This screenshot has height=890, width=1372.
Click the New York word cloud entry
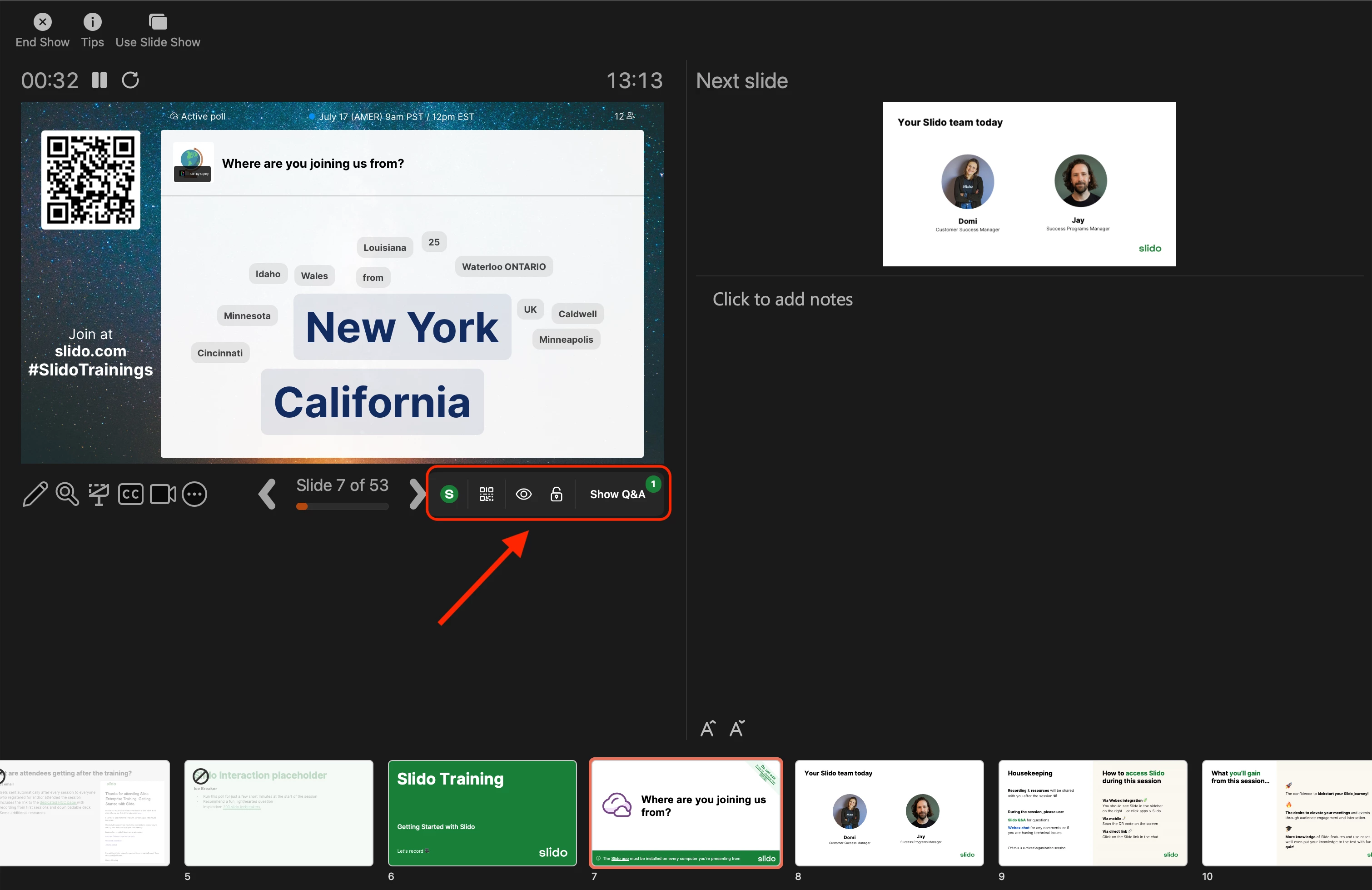[402, 327]
